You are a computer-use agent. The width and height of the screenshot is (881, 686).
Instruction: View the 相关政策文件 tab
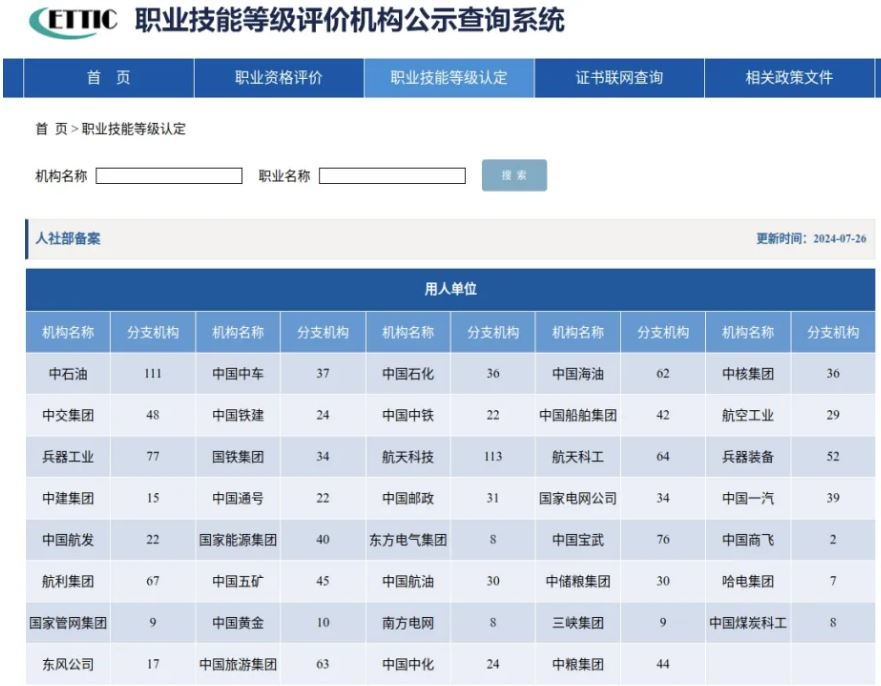point(789,78)
